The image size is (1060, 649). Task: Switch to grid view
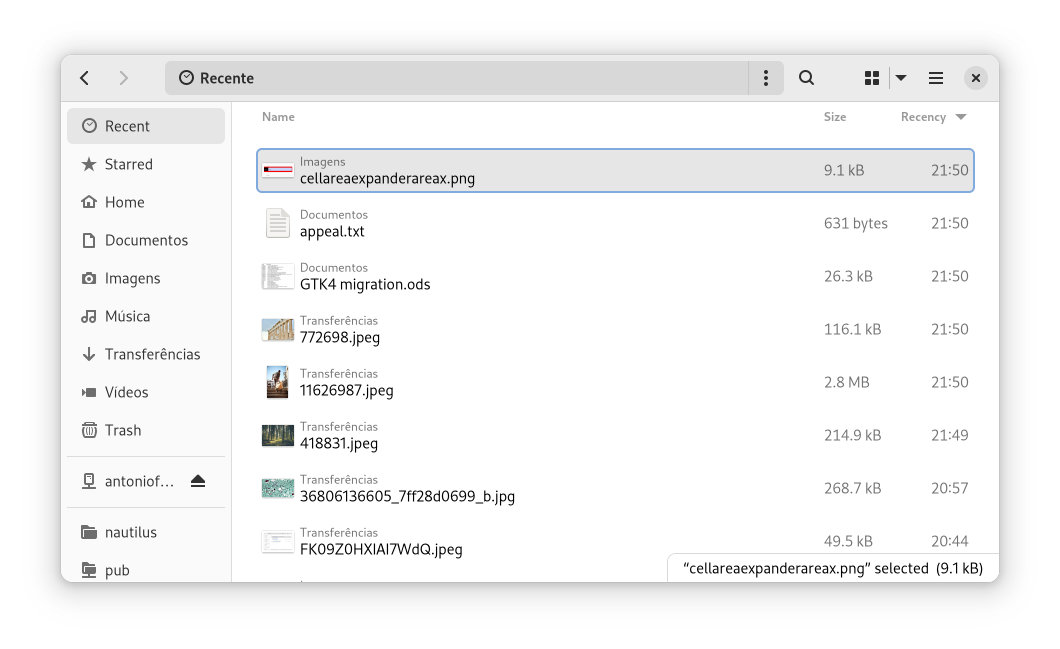(872, 78)
